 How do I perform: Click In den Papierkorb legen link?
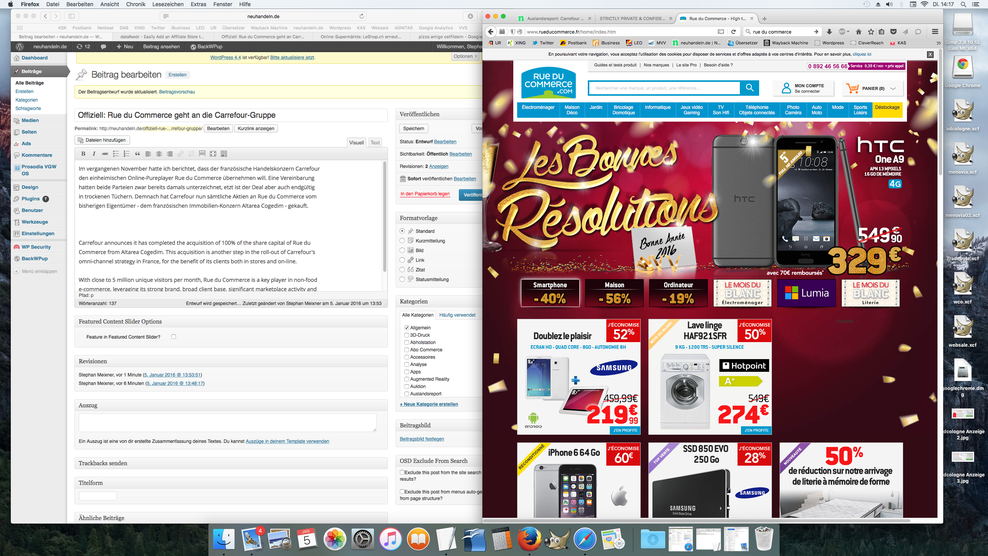(x=425, y=194)
